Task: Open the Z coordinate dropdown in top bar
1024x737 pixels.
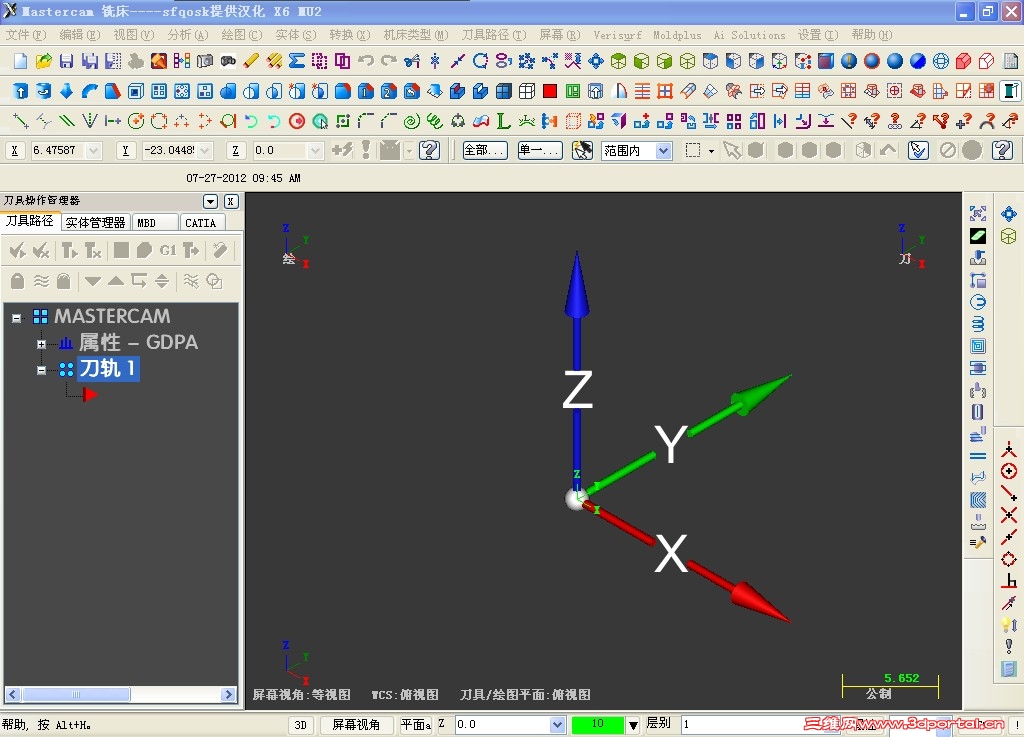Action: [x=315, y=151]
